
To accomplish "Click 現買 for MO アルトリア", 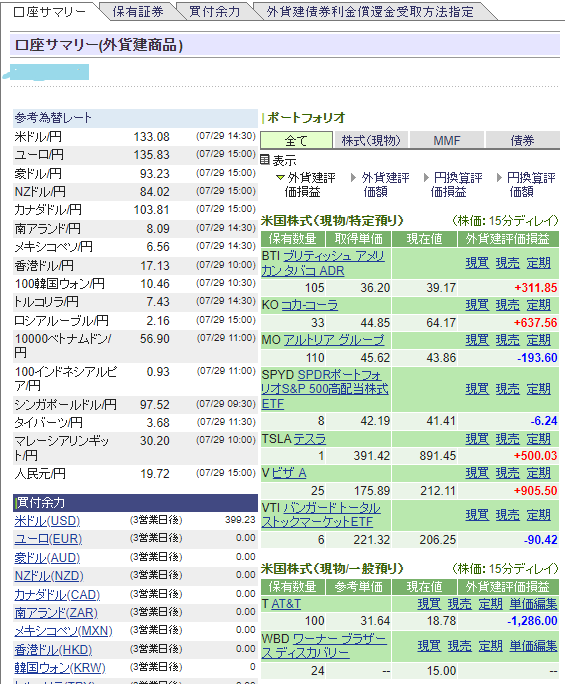I will [x=477, y=340].
